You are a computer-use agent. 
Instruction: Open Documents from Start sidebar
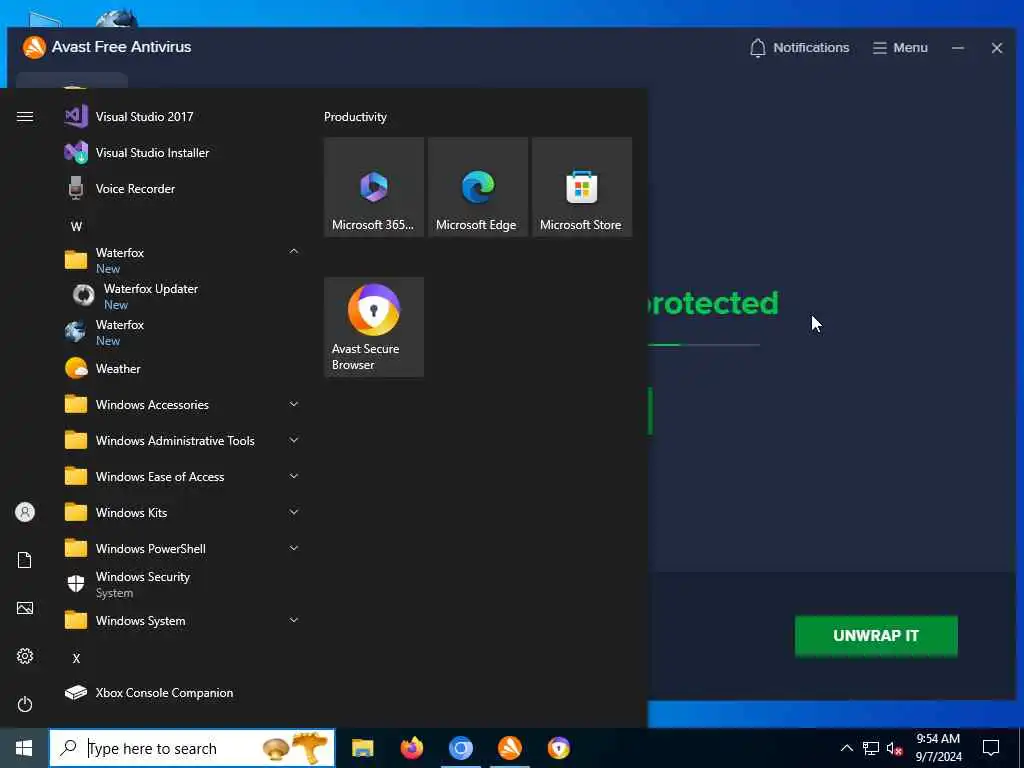pyautogui.click(x=25, y=560)
